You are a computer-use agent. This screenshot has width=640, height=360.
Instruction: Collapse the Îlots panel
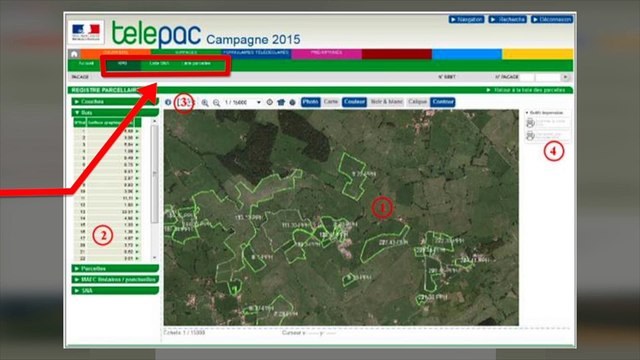[x=115, y=113]
